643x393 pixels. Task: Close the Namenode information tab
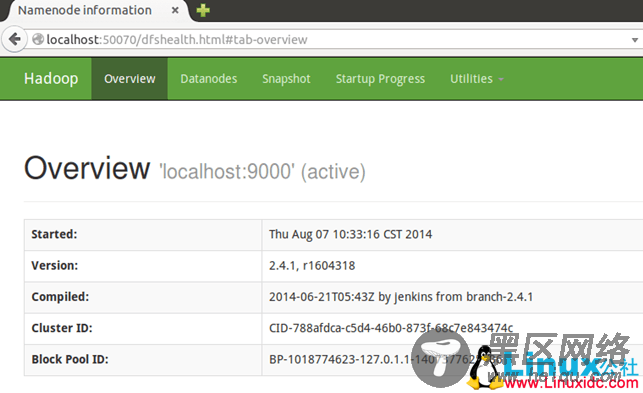click(x=175, y=10)
